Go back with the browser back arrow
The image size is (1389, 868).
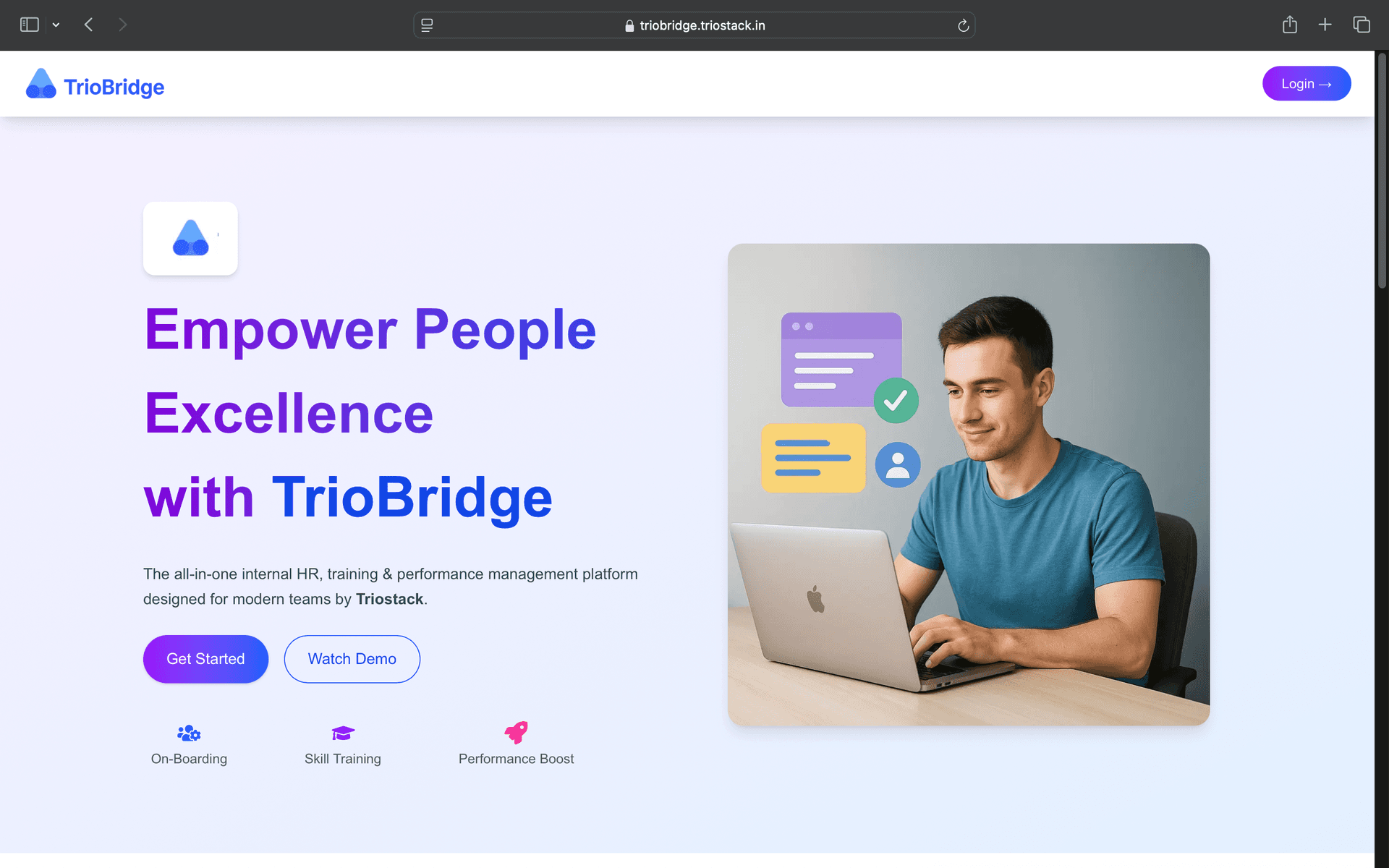click(88, 25)
